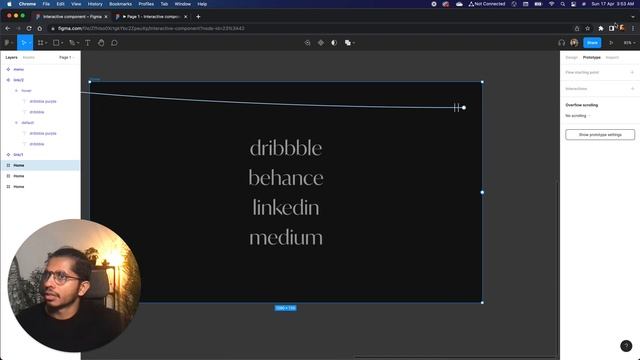The width and height of the screenshot is (640, 360).
Task: Open the No scrolling overflow dropdown
Action: pyautogui.click(x=578, y=116)
